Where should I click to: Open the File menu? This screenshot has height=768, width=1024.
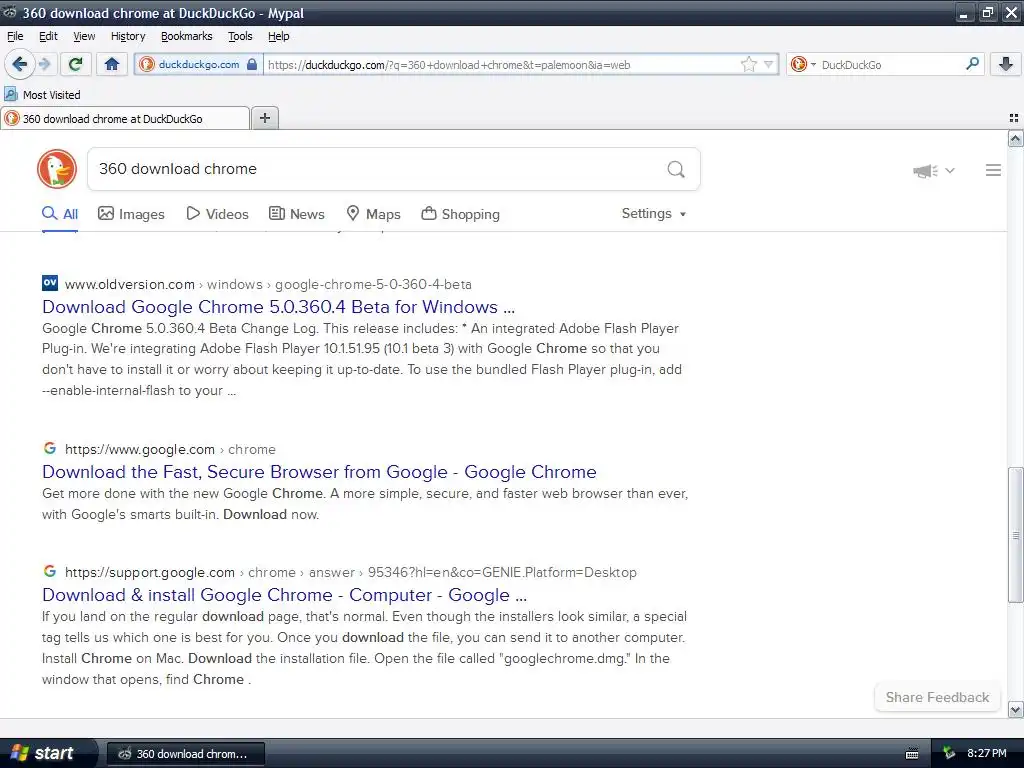click(x=15, y=36)
